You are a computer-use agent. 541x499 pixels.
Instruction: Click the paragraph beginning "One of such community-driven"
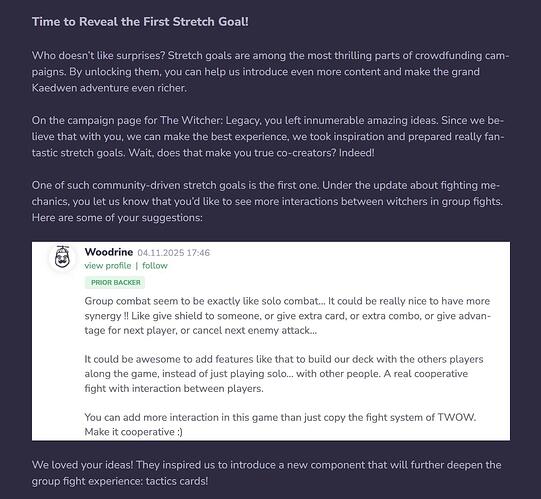click(x=267, y=202)
